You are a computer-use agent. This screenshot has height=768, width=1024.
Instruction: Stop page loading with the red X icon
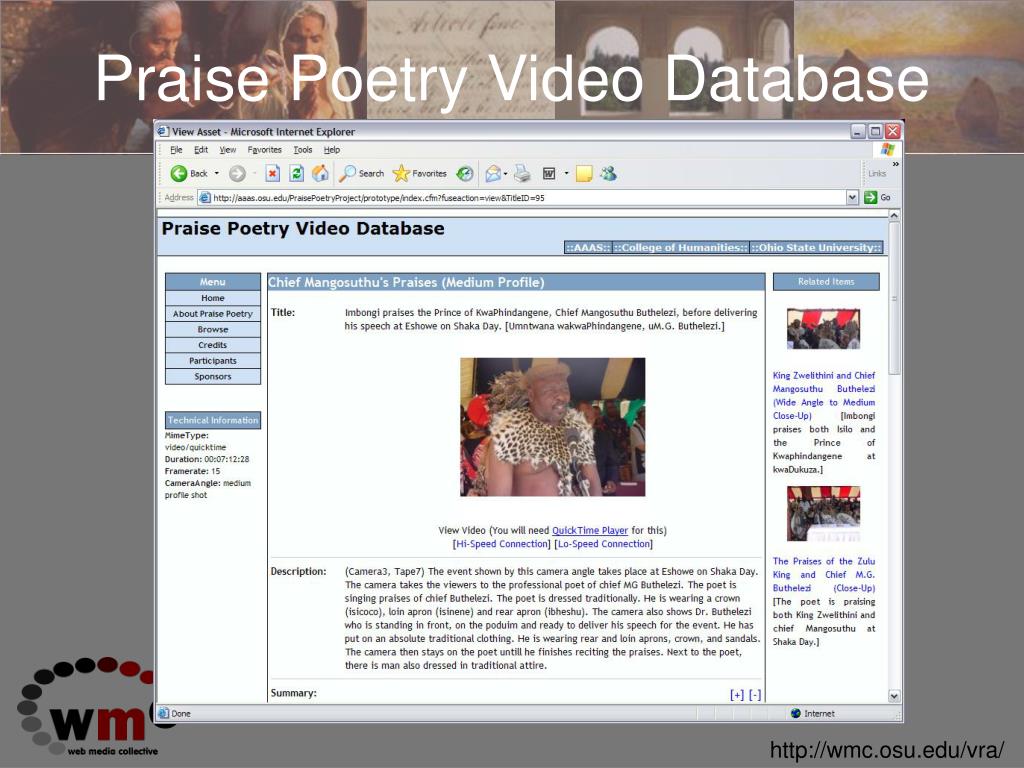272,174
